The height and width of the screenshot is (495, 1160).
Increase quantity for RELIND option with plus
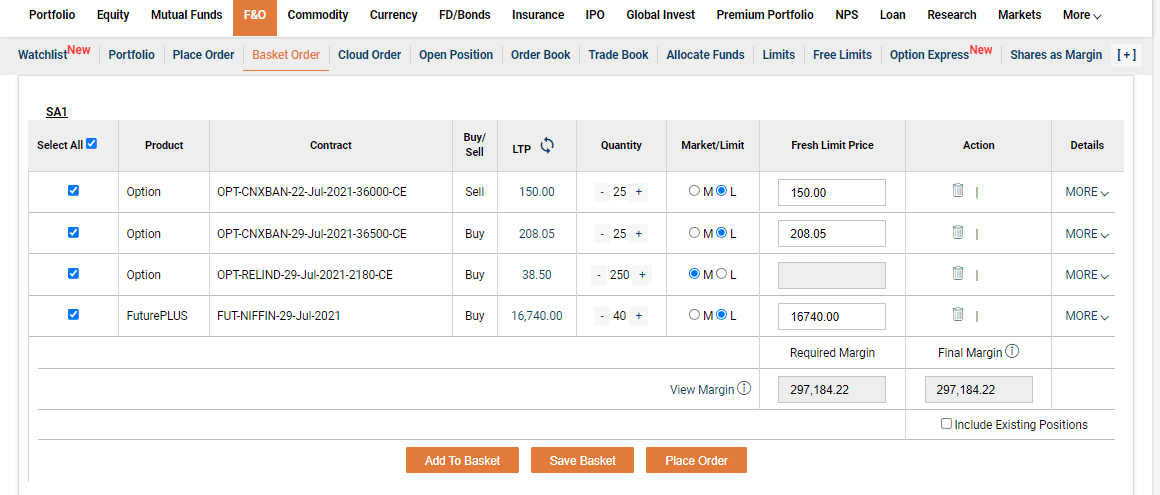pyautogui.click(x=642, y=275)
